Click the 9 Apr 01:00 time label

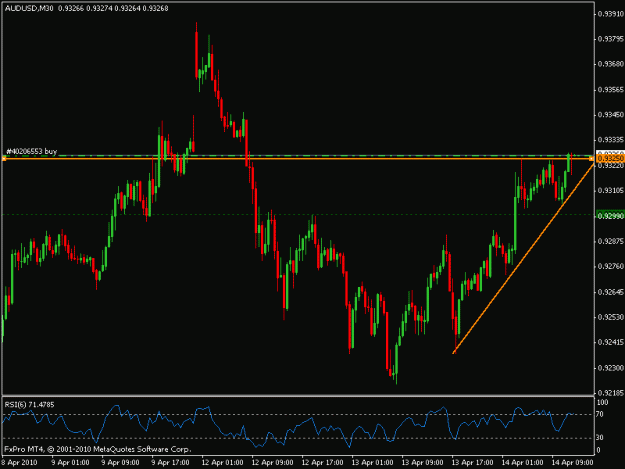(x=70, y=463)
